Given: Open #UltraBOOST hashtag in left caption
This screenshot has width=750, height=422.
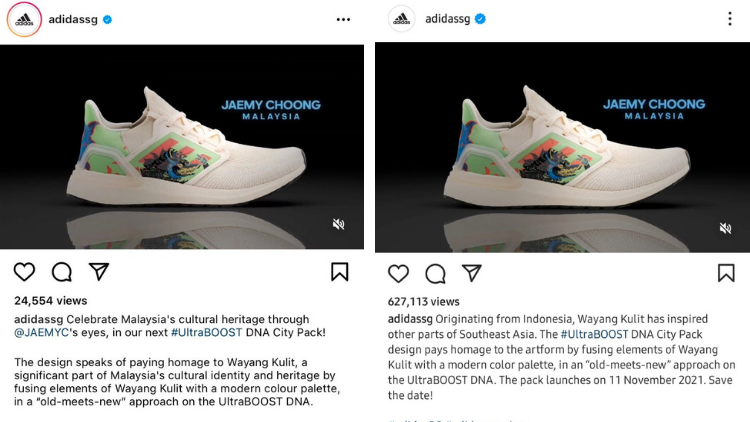Looking at the screenshot, I should tap(207, 333).
